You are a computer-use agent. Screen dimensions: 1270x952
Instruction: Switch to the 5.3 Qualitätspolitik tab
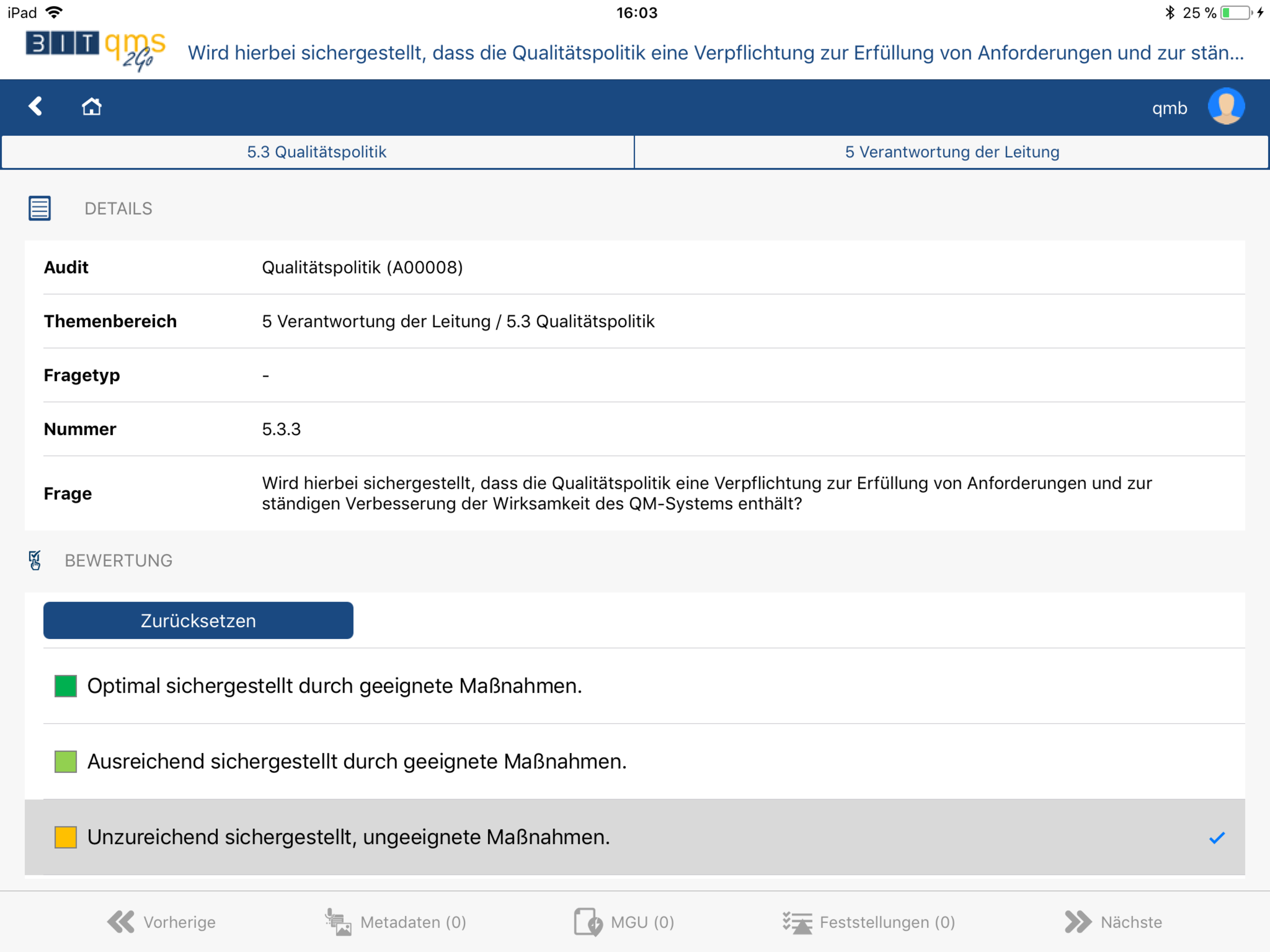click(317, 152)
